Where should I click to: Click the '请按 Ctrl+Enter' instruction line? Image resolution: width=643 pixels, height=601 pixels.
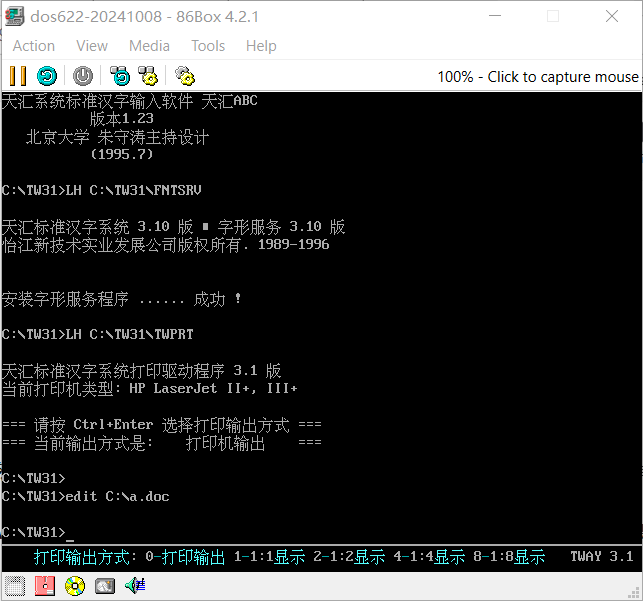tap(162, 425)
